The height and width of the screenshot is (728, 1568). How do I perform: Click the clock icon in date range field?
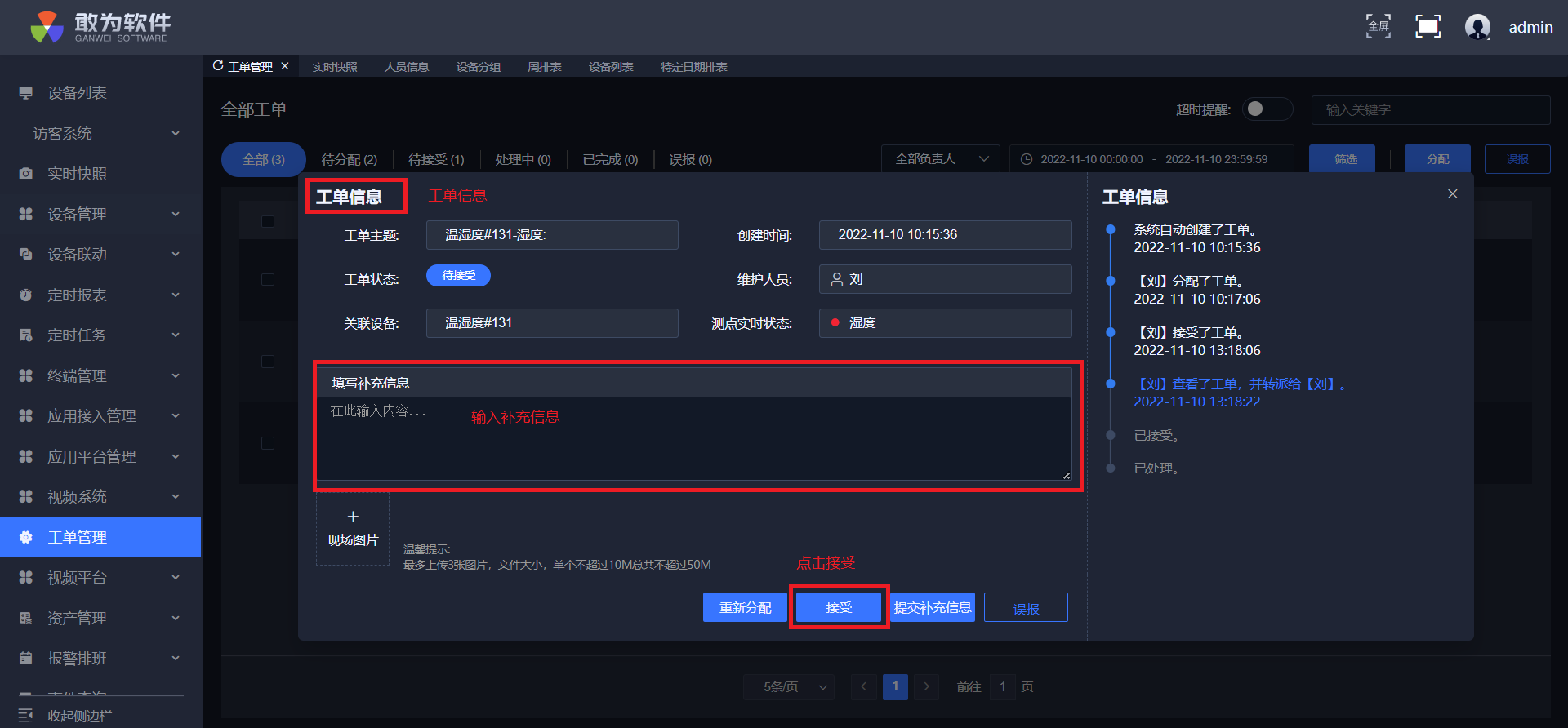[1027, 159]
